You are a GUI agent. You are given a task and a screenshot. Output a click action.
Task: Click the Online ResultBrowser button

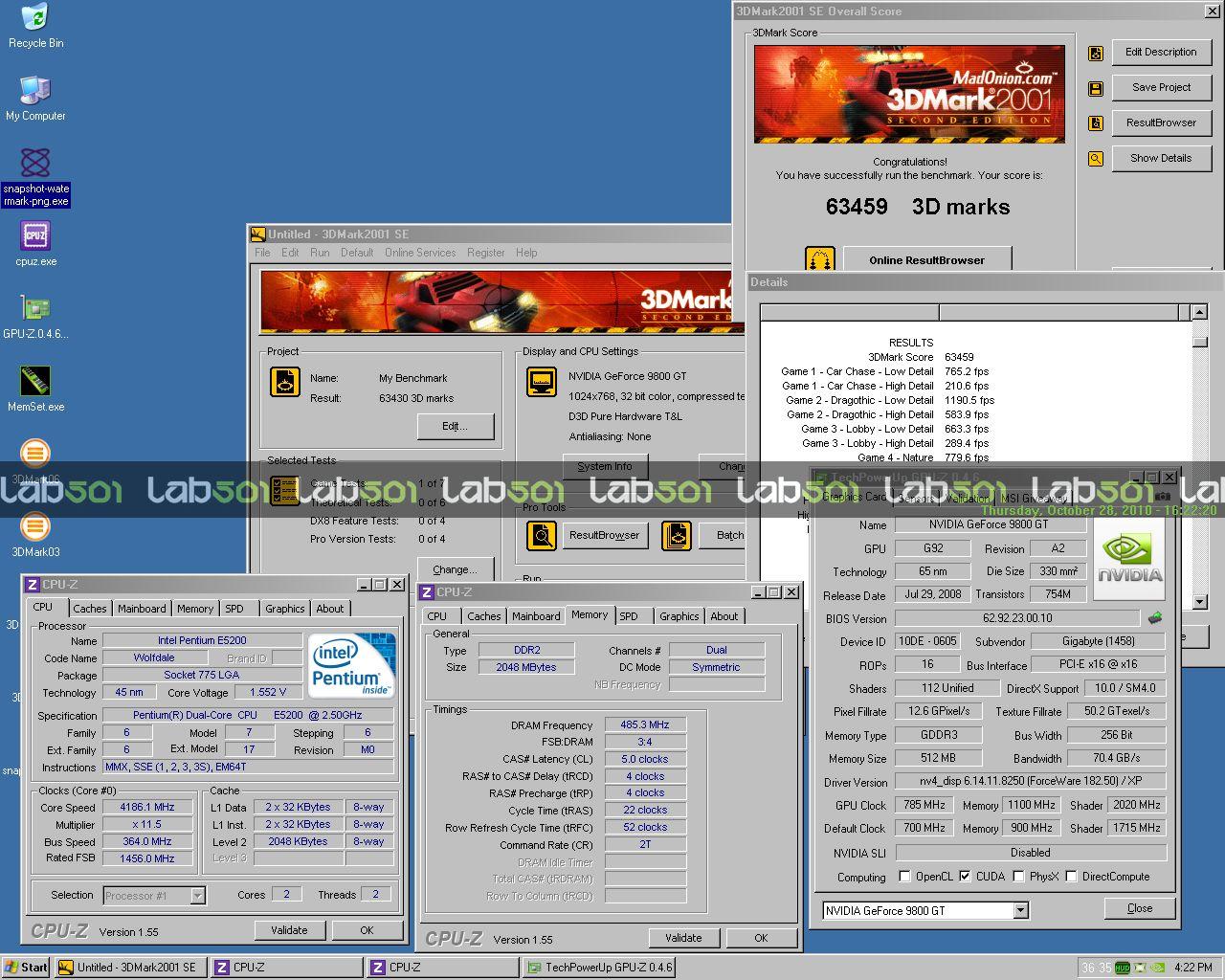pos(926,259)
